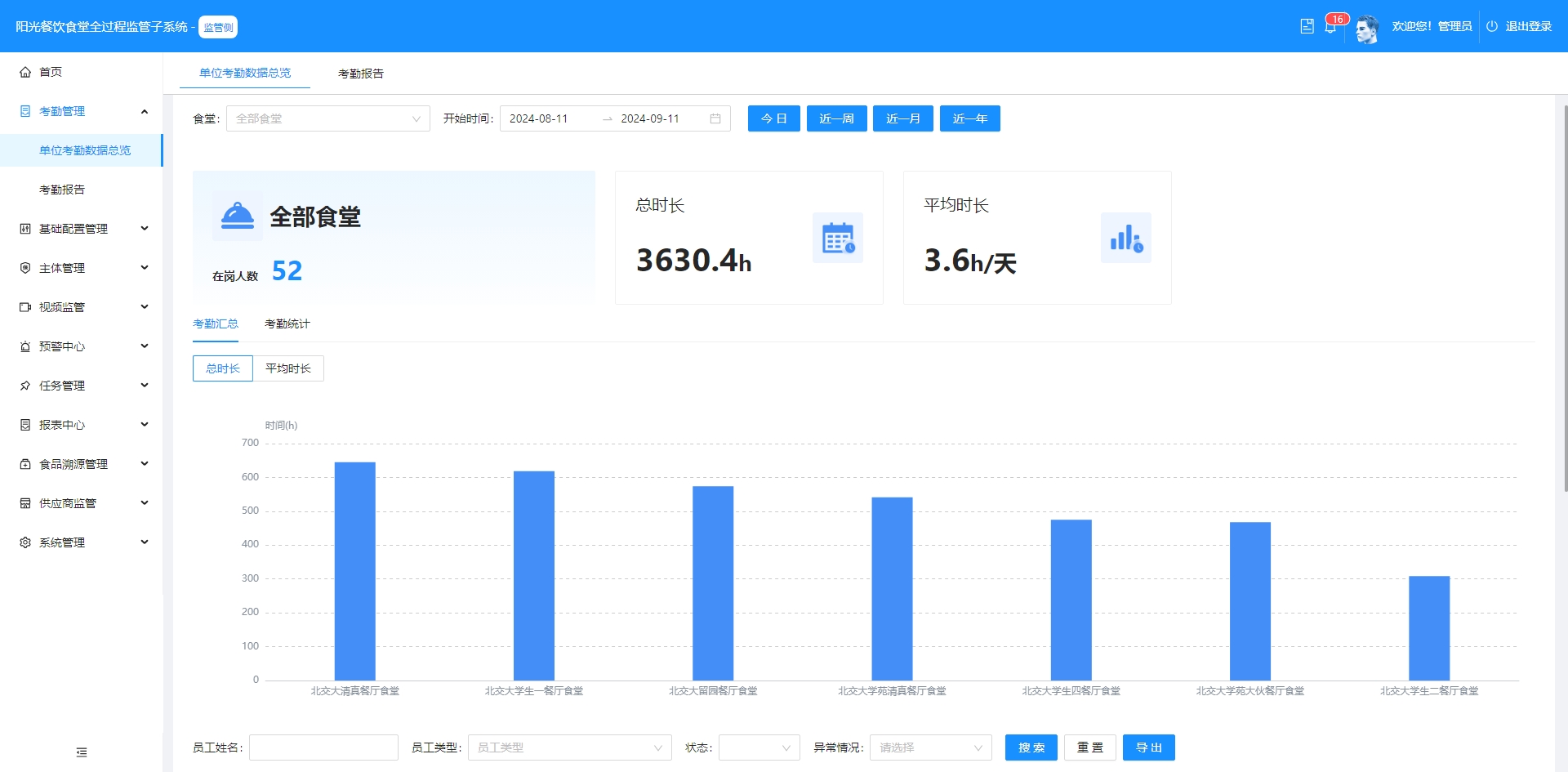The height and width of the screenshot is (772, 1568).
Task: Click the 近一周 button
Action: click(x=837, y=118)
